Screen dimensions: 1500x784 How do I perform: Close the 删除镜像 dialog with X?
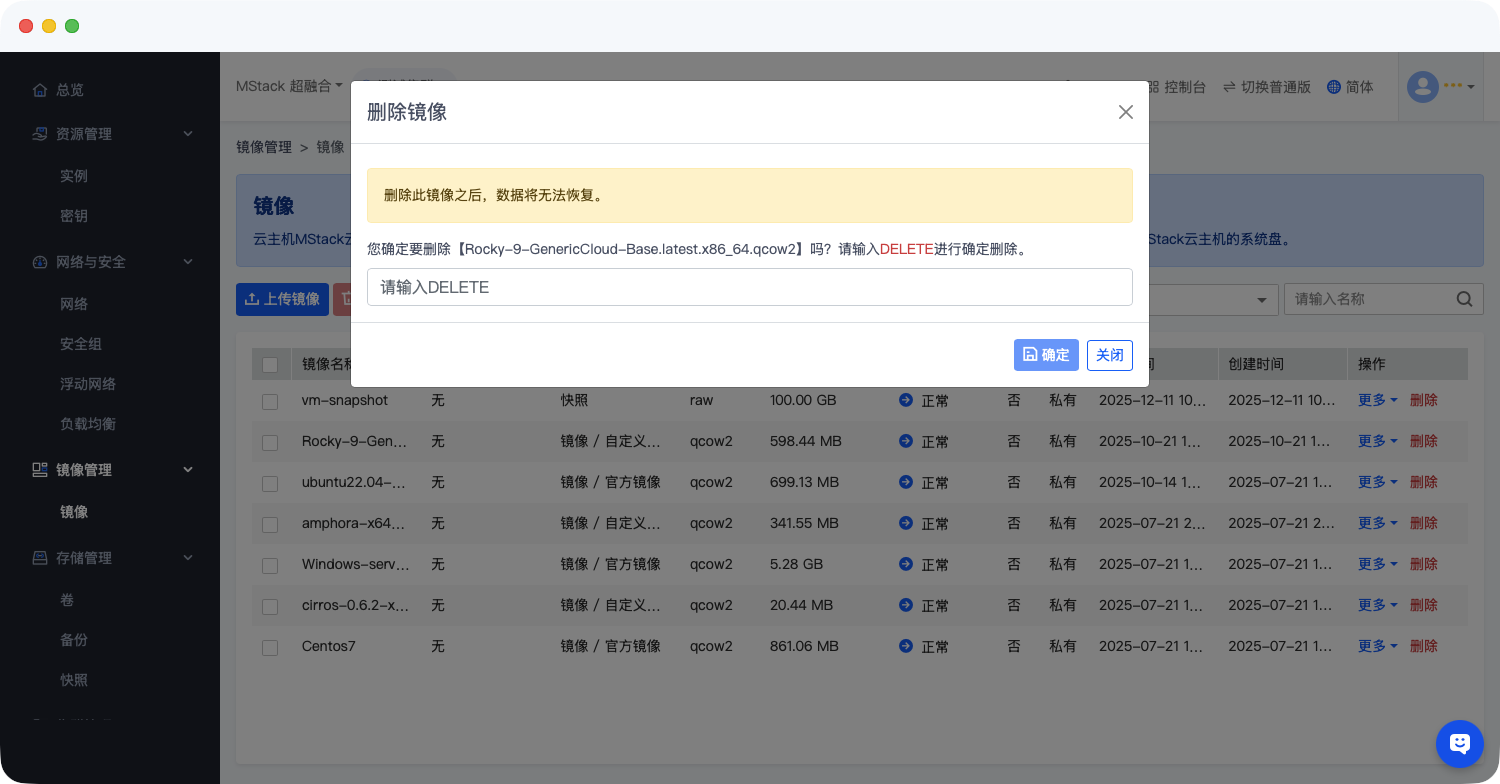click(x=1125, y=112)
